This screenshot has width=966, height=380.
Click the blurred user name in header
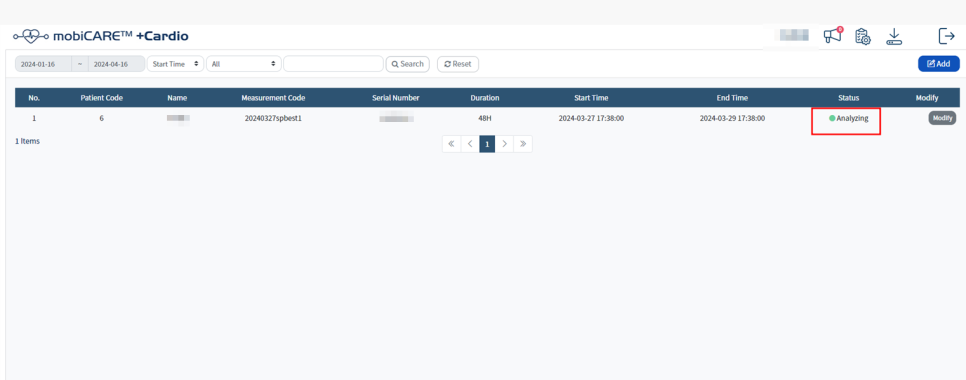pos(794,35)
